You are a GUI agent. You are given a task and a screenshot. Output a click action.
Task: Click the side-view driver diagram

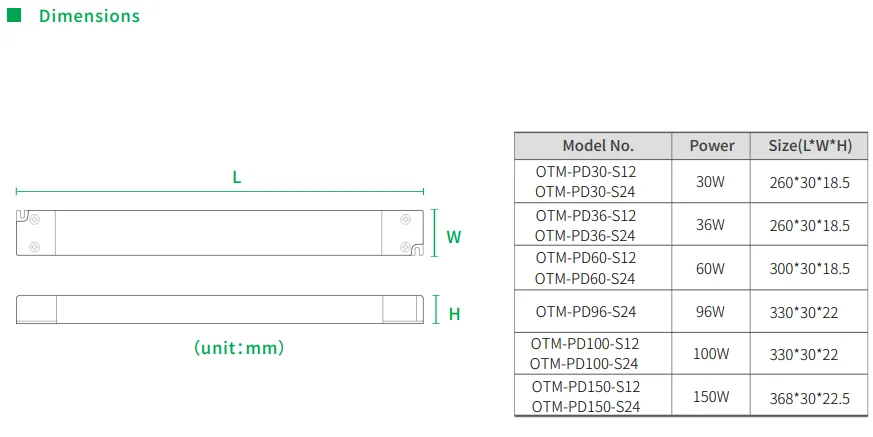pos(220,309)
